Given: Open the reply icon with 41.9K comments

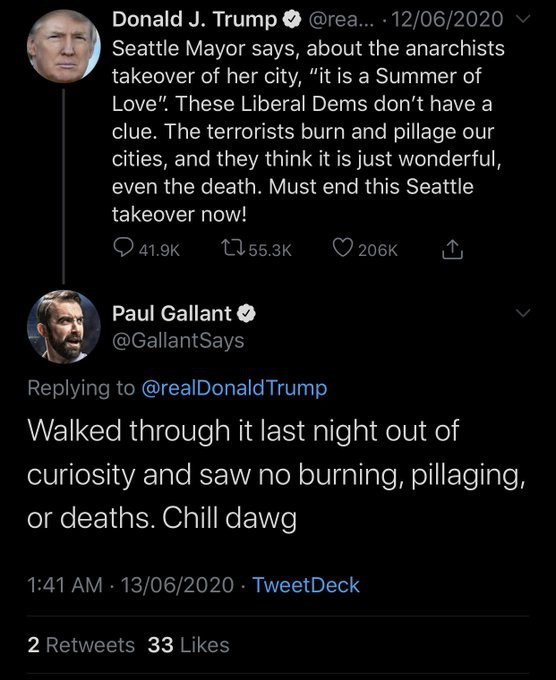Looking at the screenshot, I should pyautogui.click(x=123, y=248).
